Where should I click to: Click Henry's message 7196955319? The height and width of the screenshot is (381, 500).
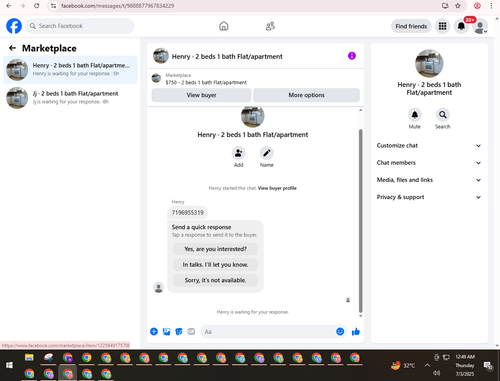coord(187,213)
